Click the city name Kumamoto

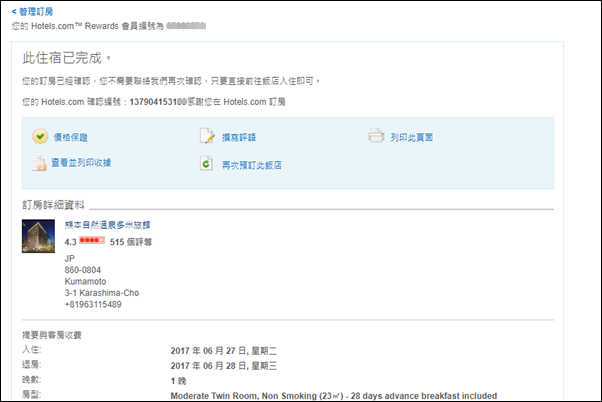click(85, 281)
